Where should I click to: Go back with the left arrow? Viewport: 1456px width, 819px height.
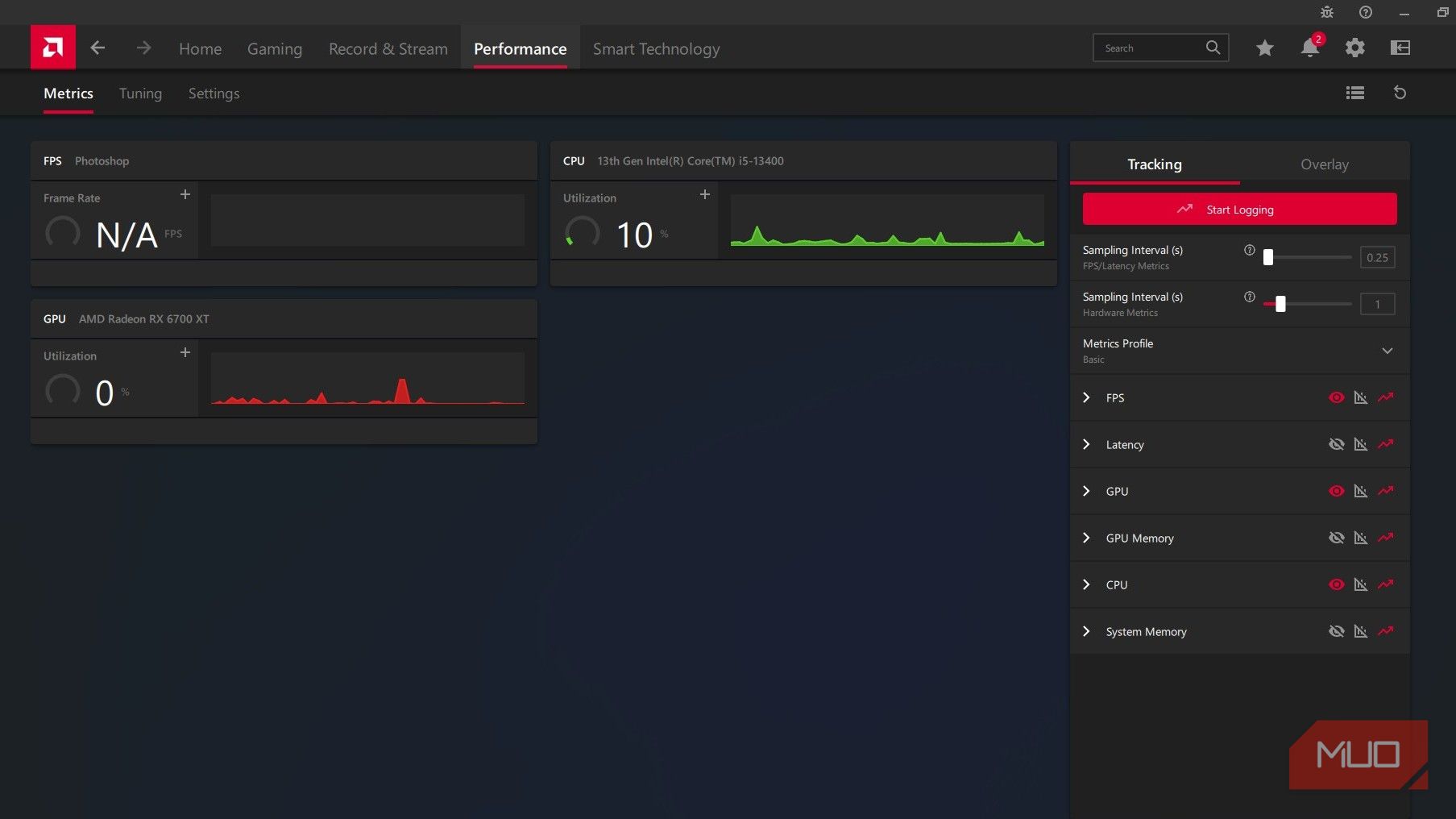[x=97, y=48]
